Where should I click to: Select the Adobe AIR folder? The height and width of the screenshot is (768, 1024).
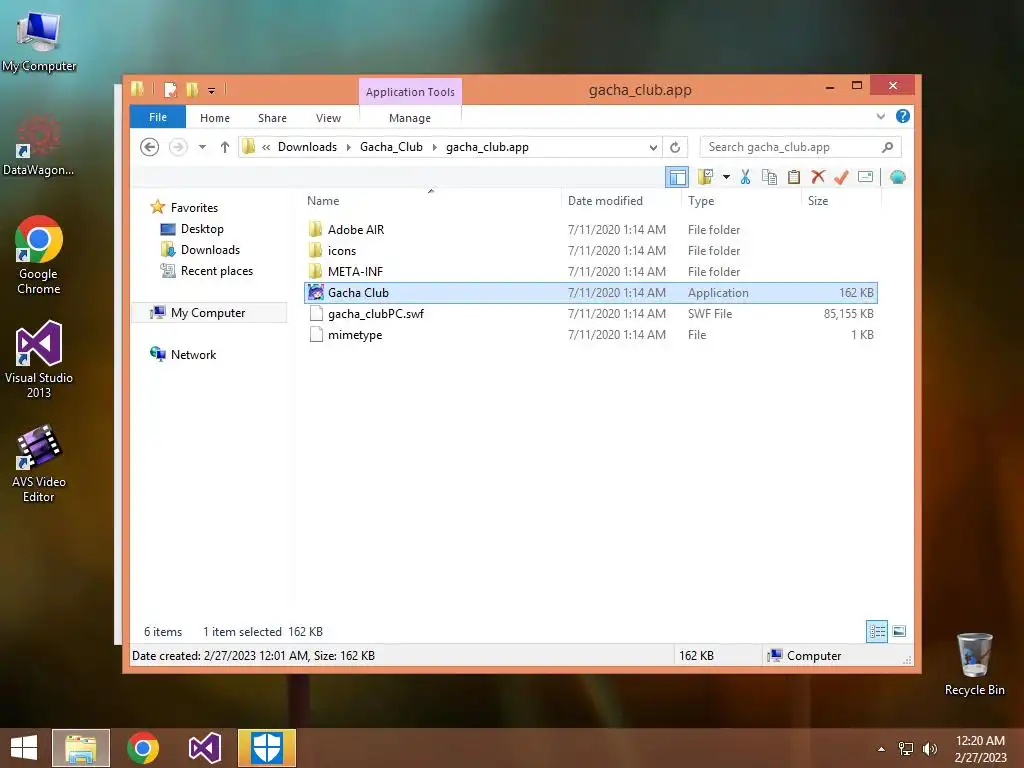(x=590, y=230)
